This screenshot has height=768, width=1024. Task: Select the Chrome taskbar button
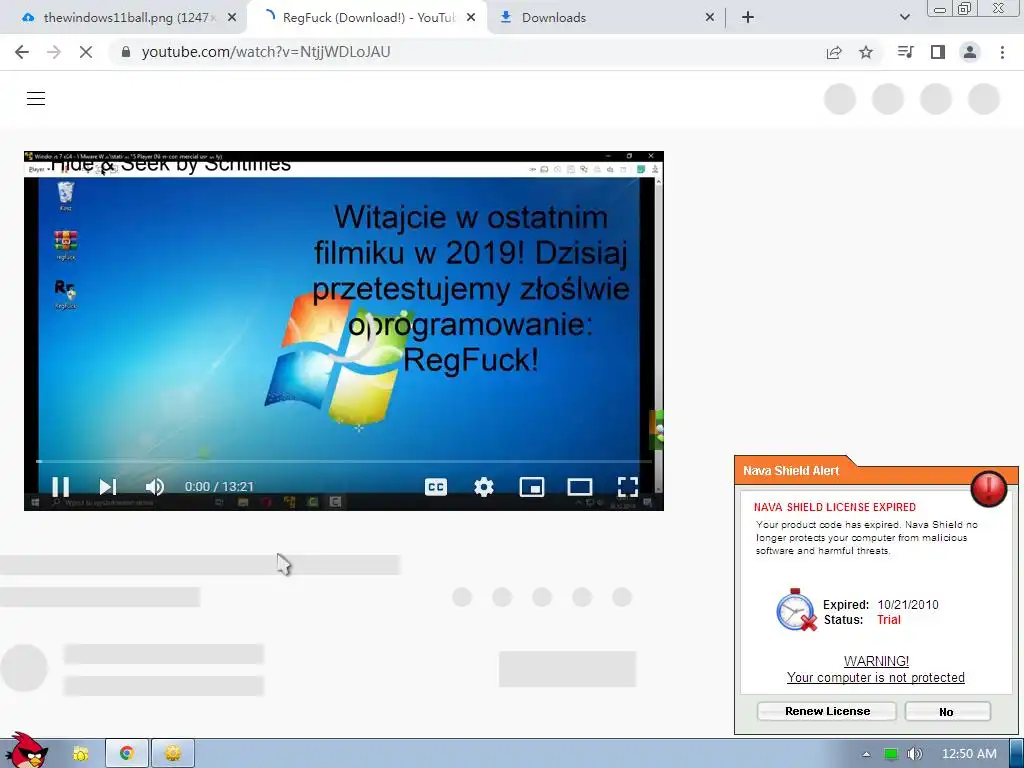point(127,754)
